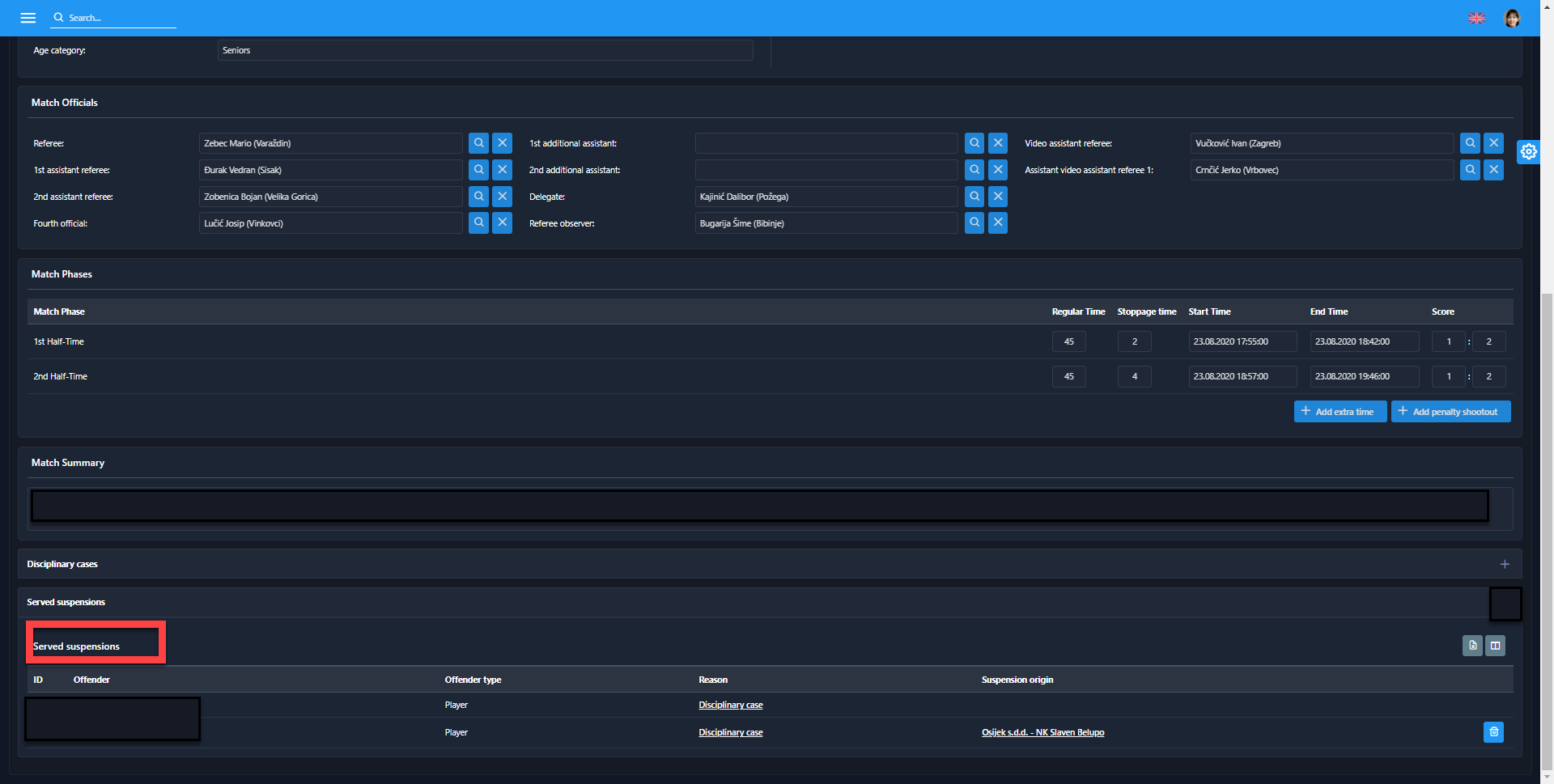Screen dimensions: 1554x784
Task: Click the Add extra time button
Action: pos(1340,412)
